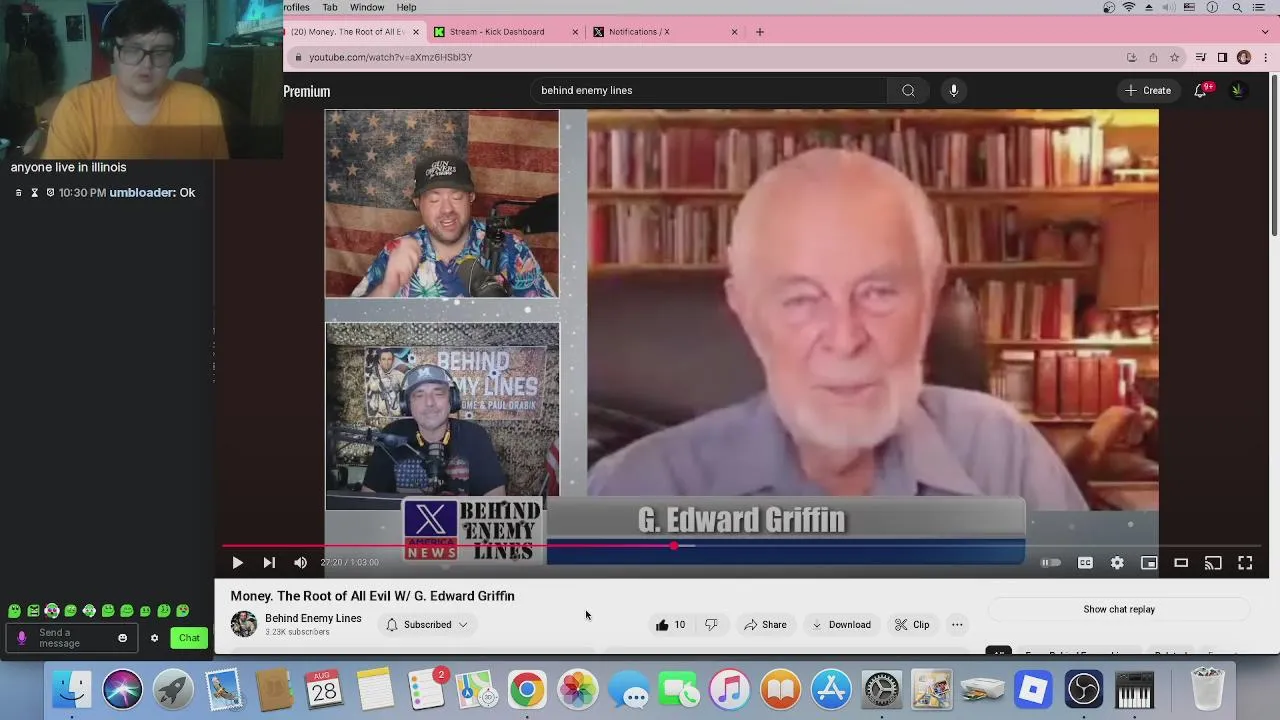The height and width of the screenshot is (720, 1280).
Task: Launch Photos from the Dock
Action: pyautogui.click(x=577, y=690)
